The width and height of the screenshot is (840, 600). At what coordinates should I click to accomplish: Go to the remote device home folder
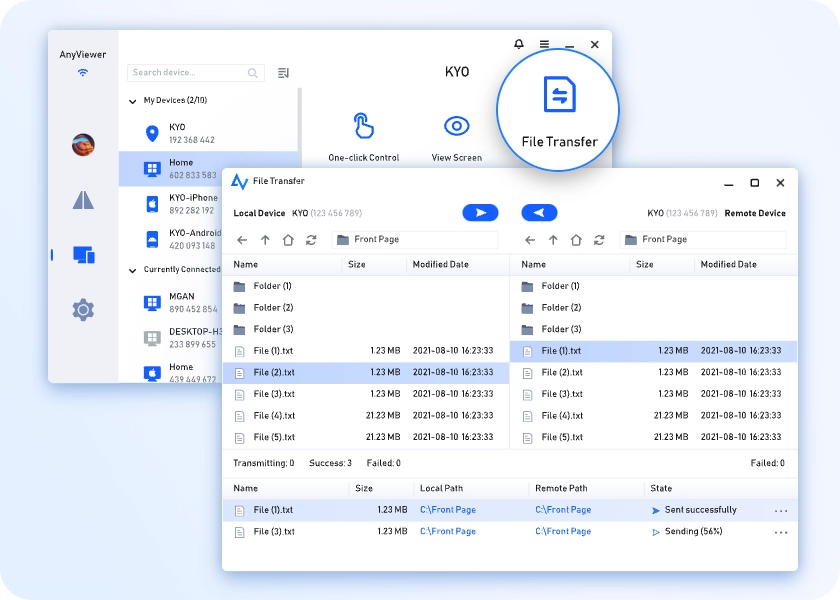pyautogui.click(x=576, y=240)
